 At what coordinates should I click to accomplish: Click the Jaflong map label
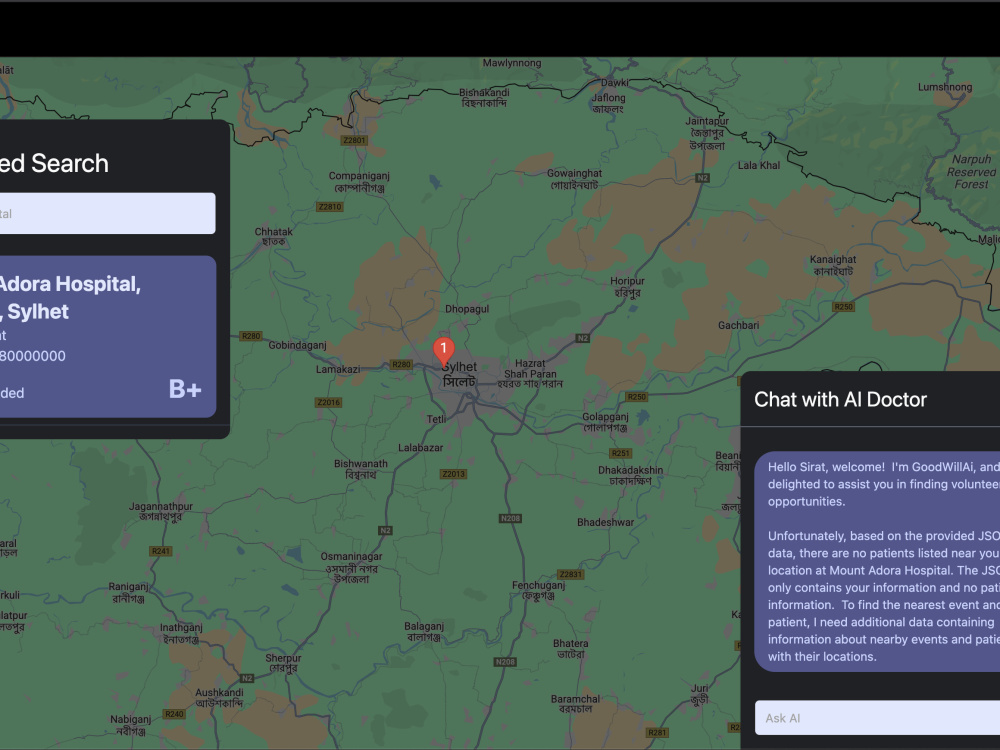click(x=608, y=103)
